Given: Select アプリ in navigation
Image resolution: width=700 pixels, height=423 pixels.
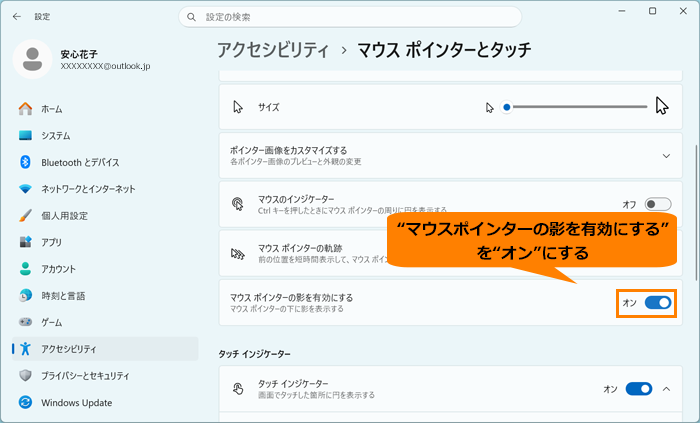Looking at the screenshot, I should click(x=105, y=242).
